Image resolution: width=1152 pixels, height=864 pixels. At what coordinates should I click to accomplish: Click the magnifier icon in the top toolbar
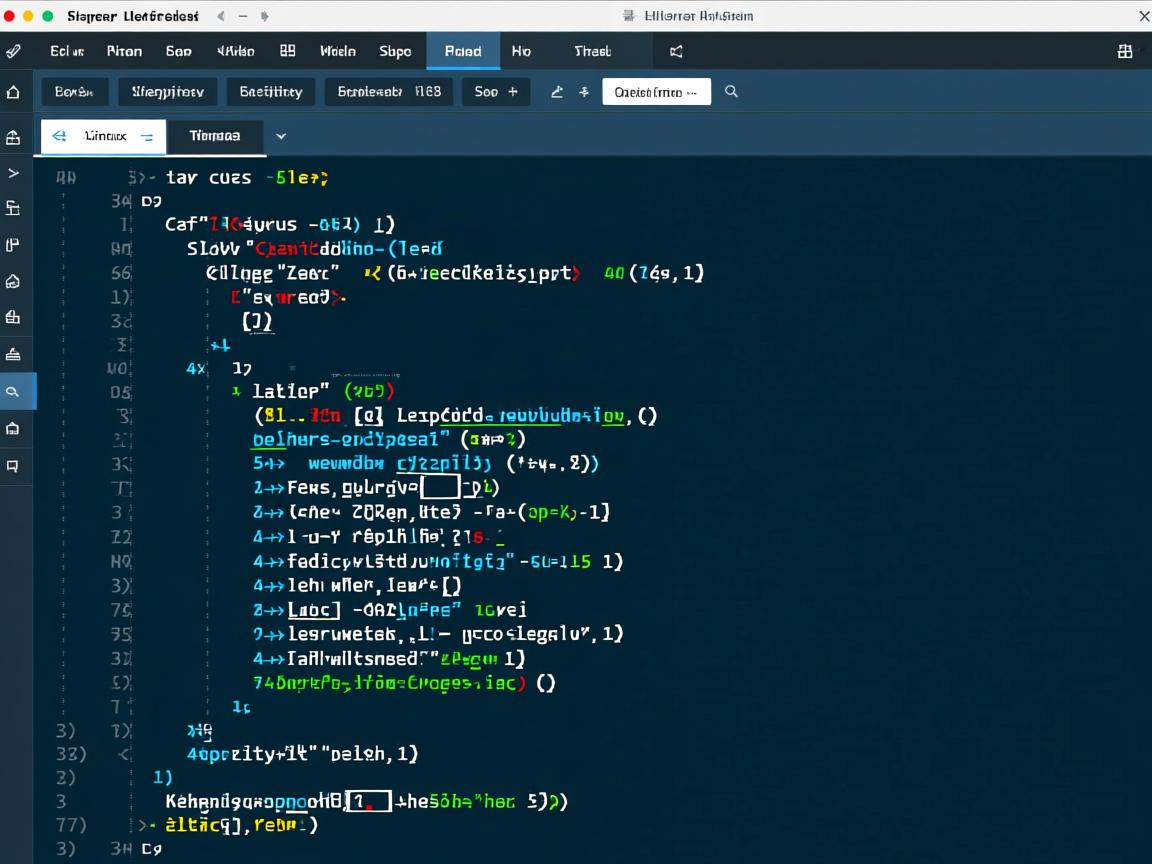pyautogui.click(x=731, y=92)
